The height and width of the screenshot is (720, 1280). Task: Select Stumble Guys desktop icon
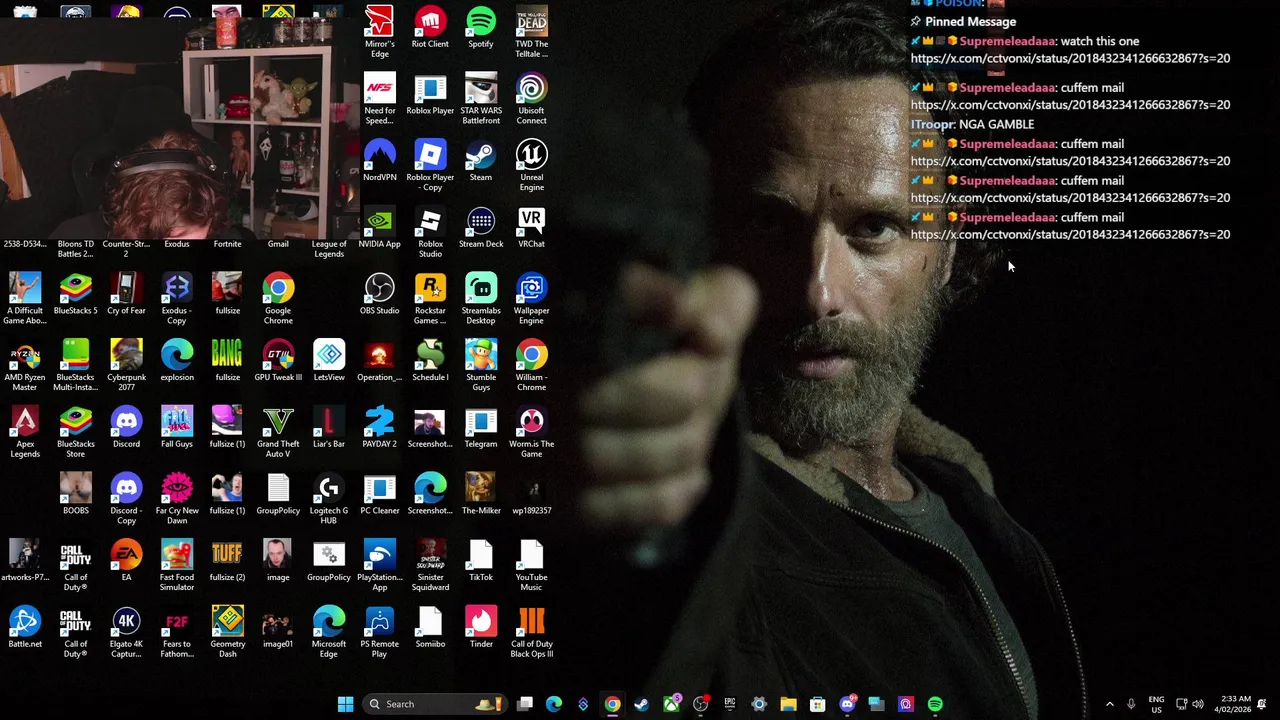481,365
